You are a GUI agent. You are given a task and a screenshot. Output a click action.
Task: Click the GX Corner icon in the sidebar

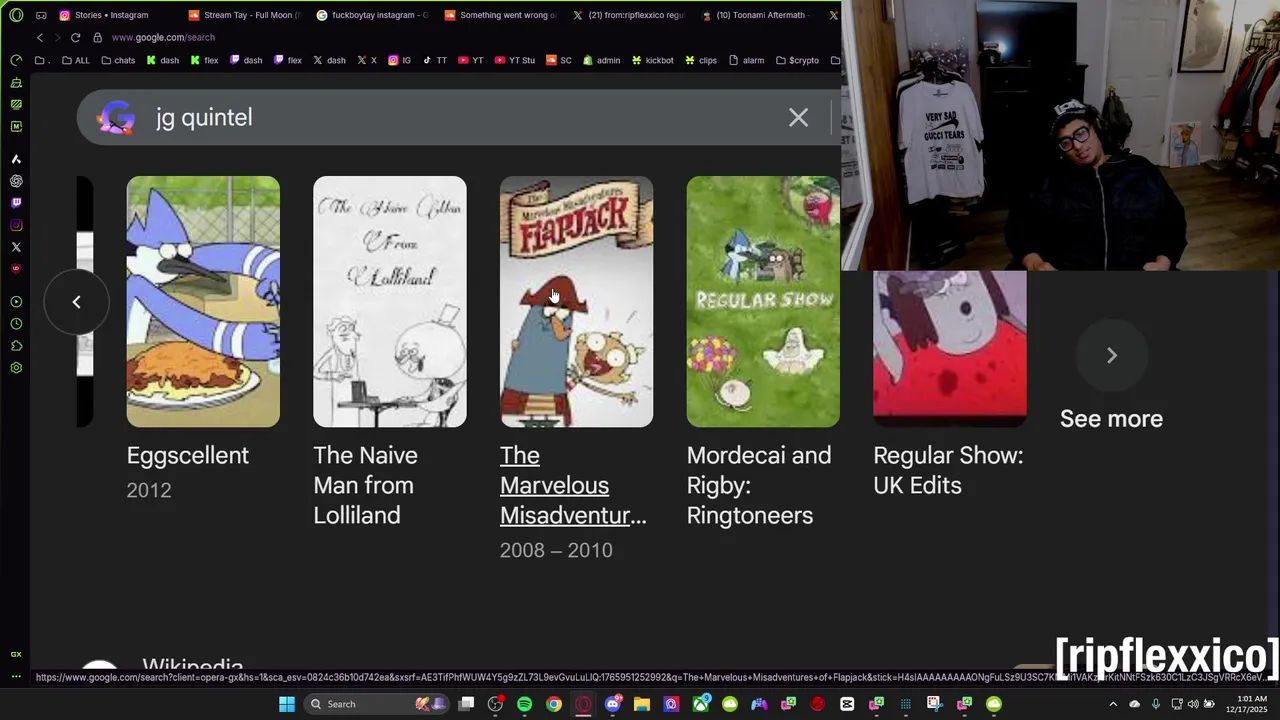tap(16, 654)
